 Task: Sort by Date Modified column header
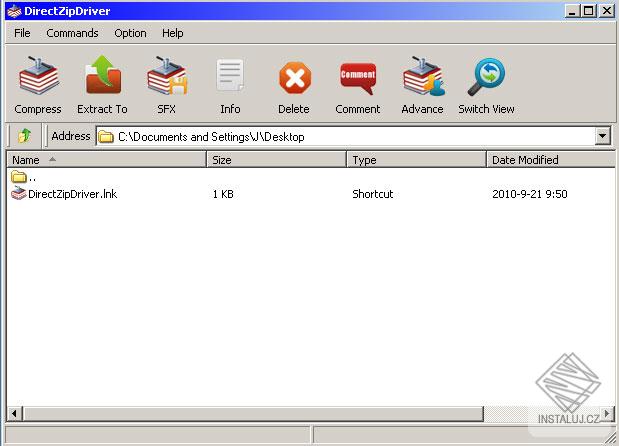(551, 159)
